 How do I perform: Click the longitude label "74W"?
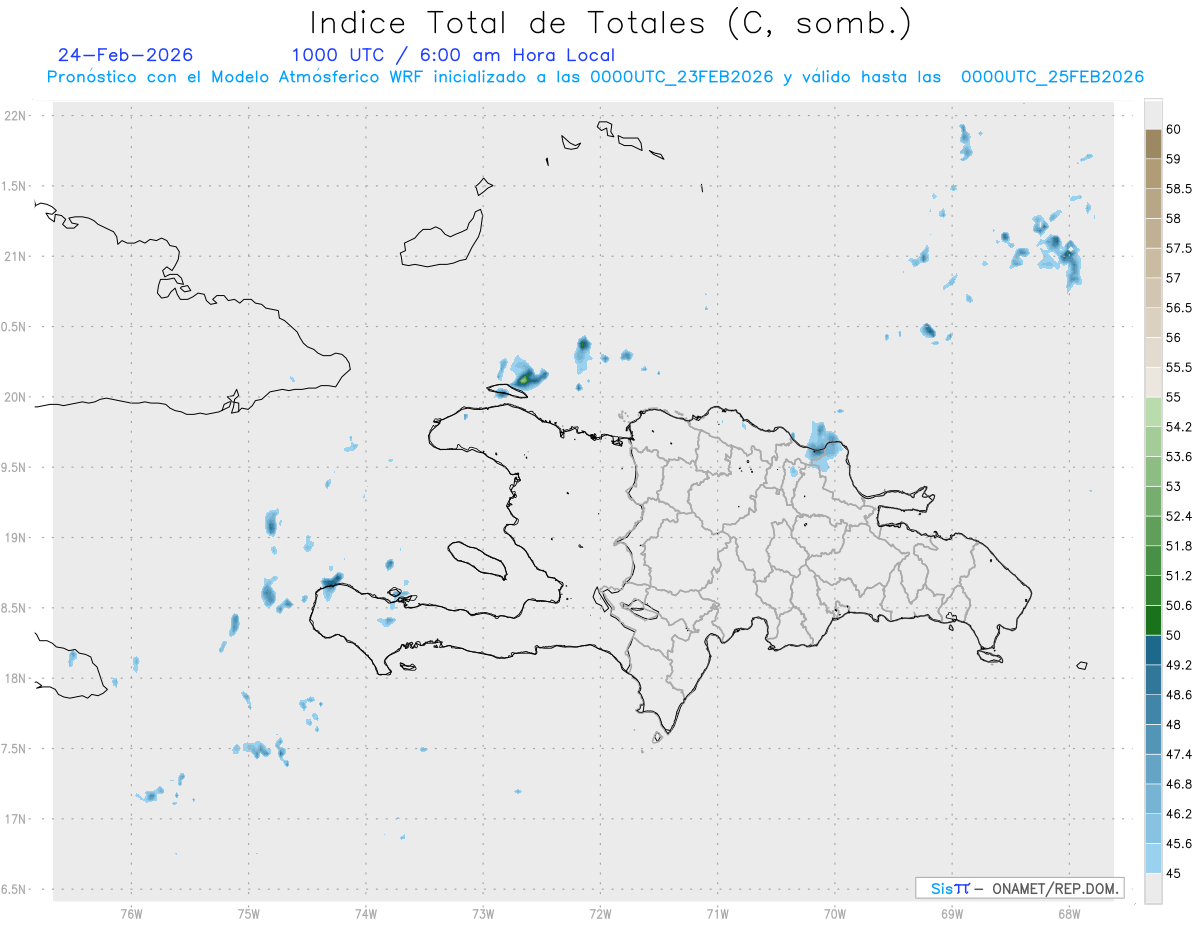[366, 913]
